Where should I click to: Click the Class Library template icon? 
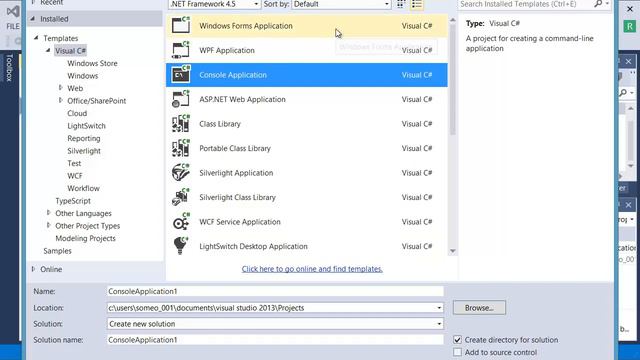[181, 123]
